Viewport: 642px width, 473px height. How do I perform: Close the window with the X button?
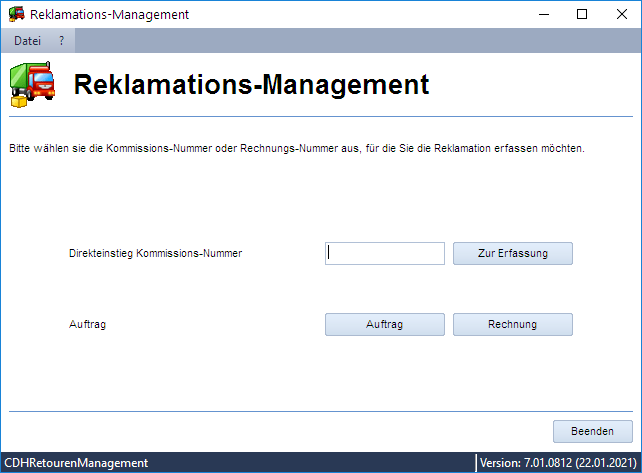coord(622,14)
